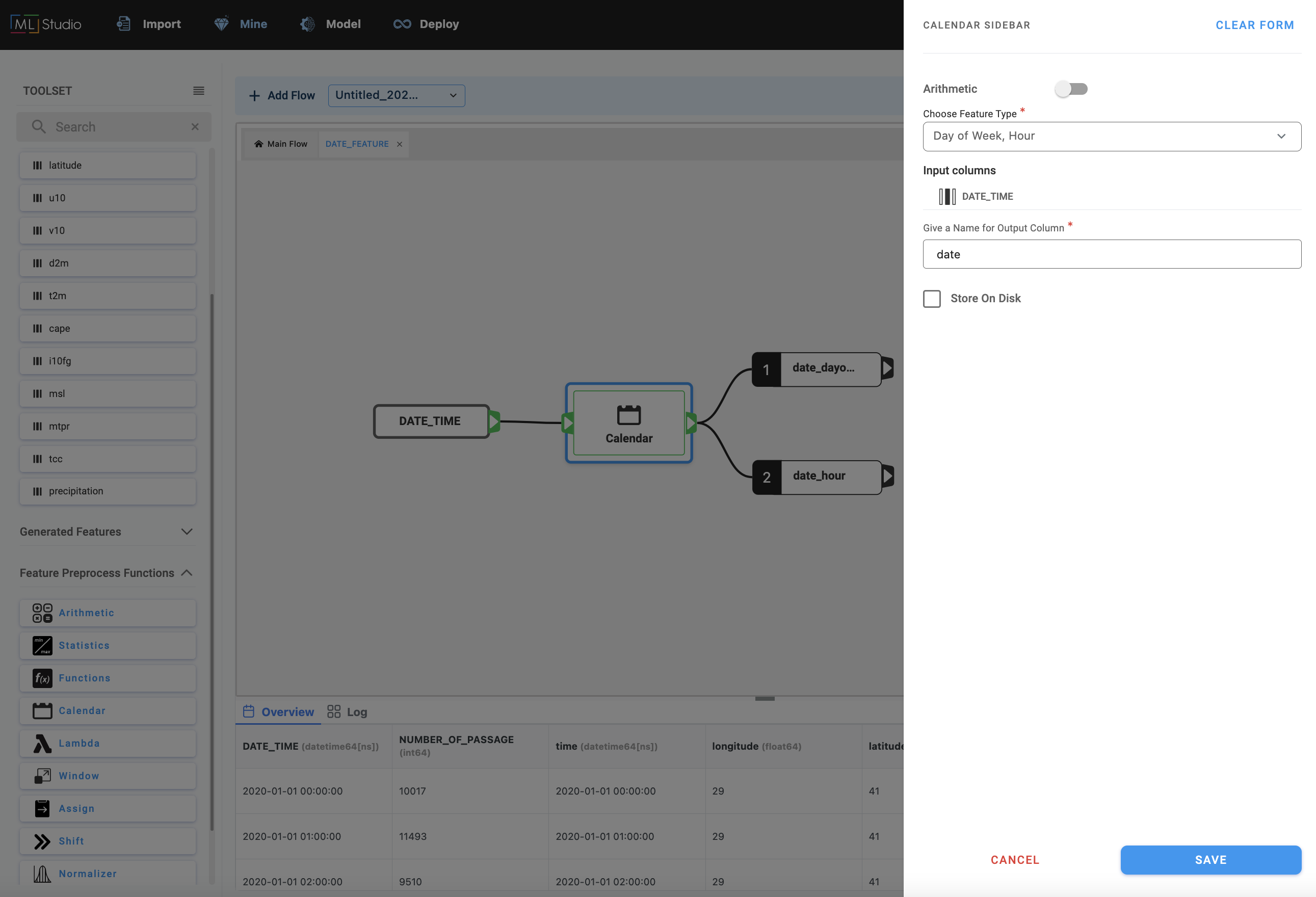Viewport: 1316px width, 897px height.
Task: Click the SAVE button
Action: click(x=1210, y=860)
